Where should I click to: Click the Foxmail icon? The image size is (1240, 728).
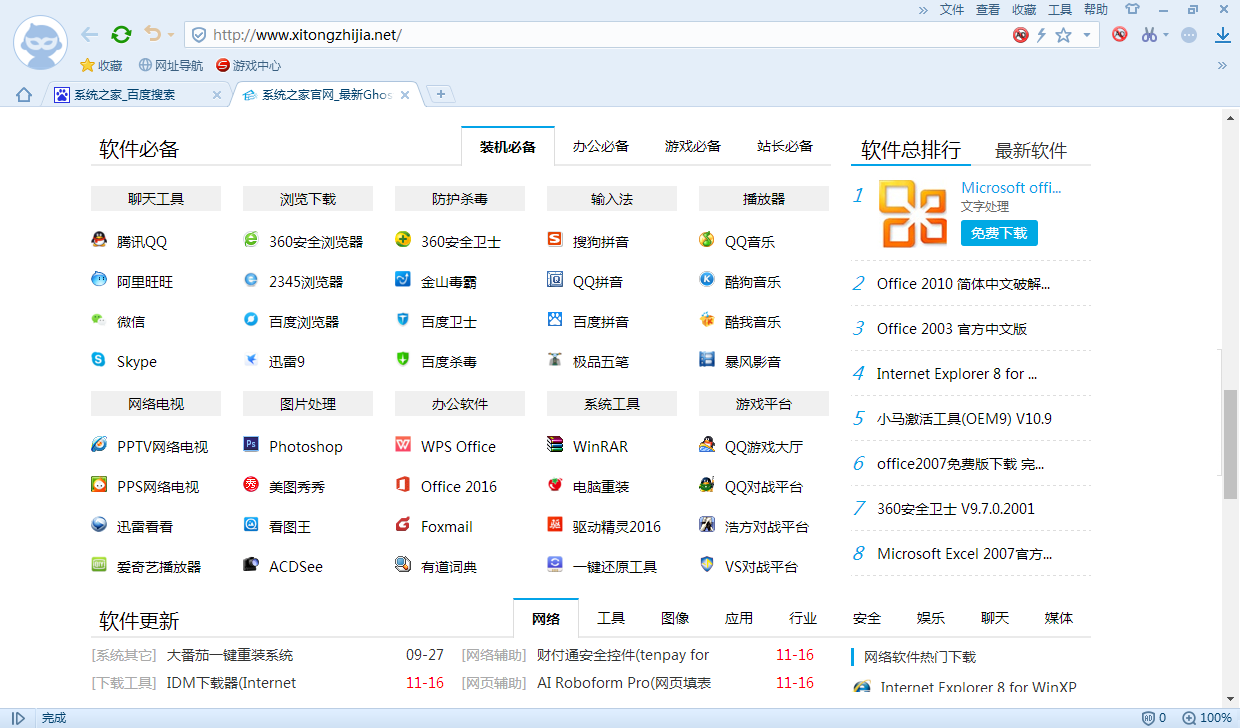tap(403, 525)
